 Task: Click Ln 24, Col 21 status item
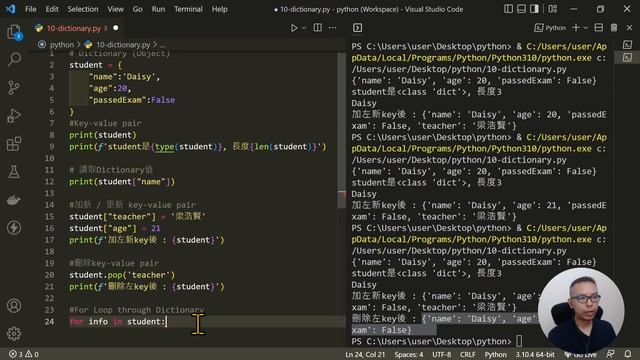tap(365, 354)
